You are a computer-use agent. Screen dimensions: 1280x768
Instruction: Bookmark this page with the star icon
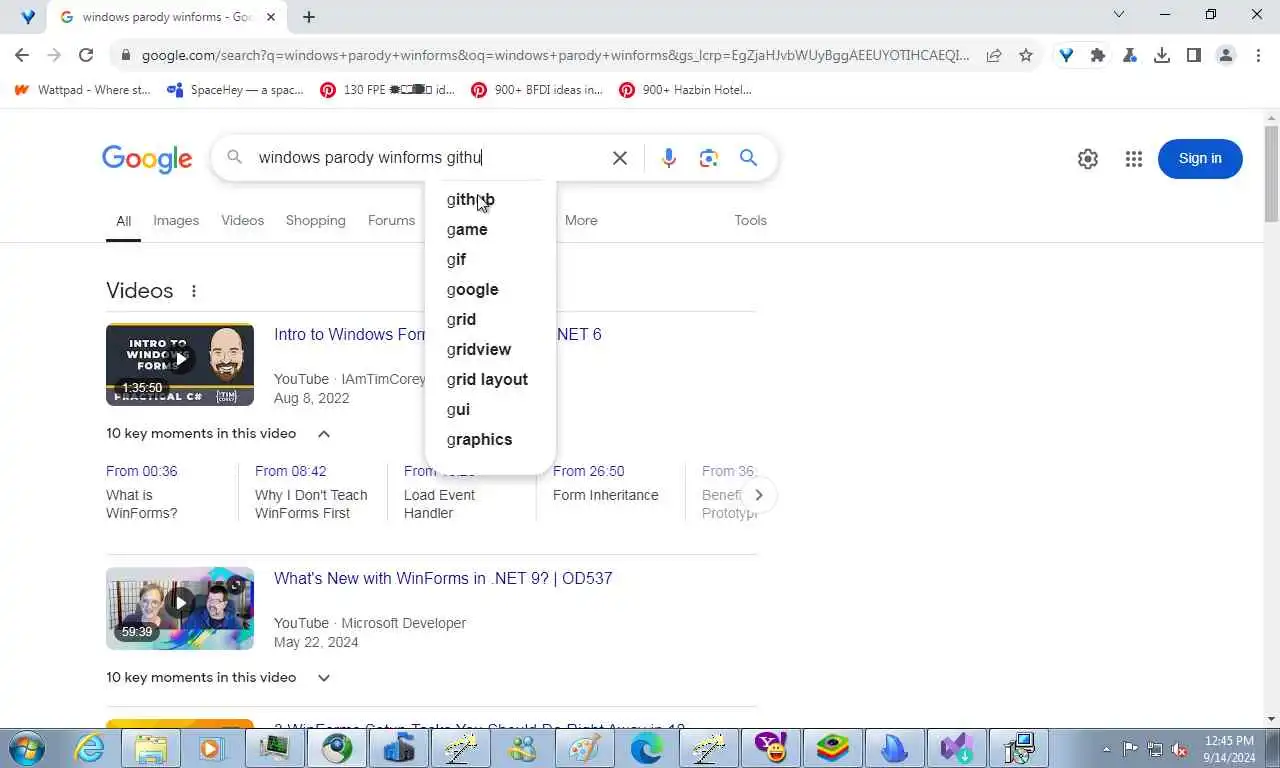[1026, 55]
